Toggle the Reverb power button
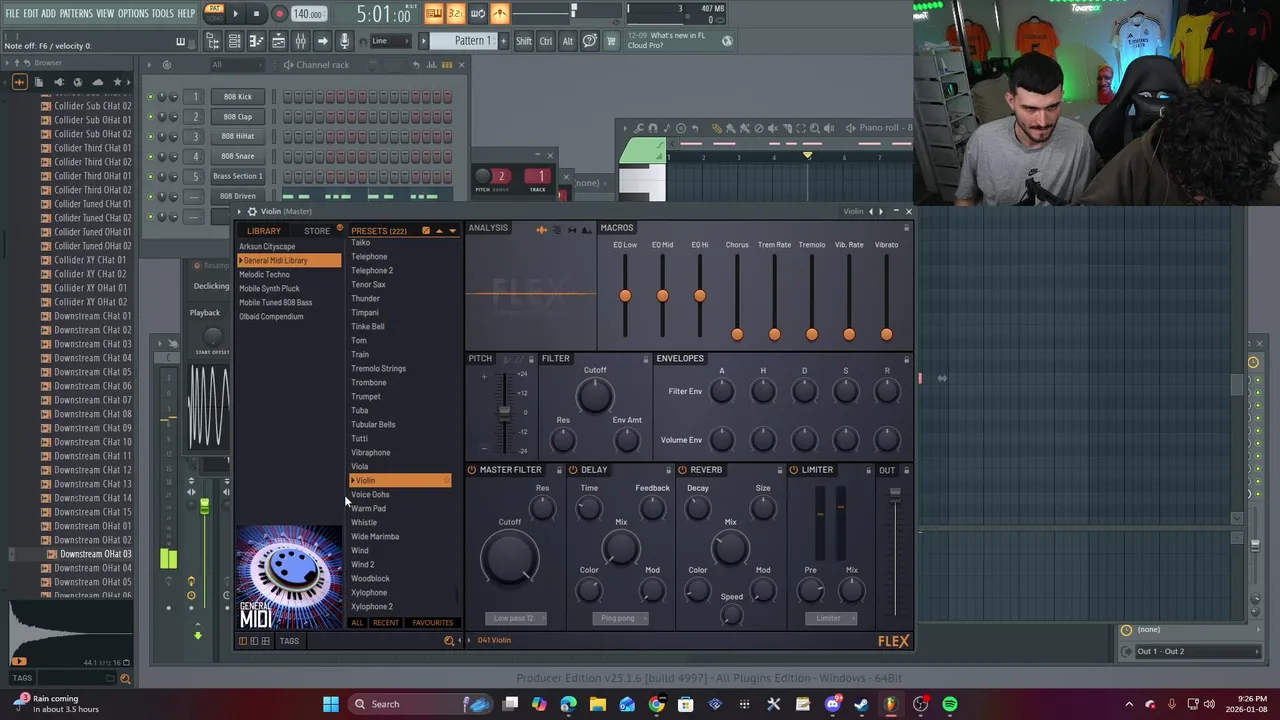 click(682, 470)
